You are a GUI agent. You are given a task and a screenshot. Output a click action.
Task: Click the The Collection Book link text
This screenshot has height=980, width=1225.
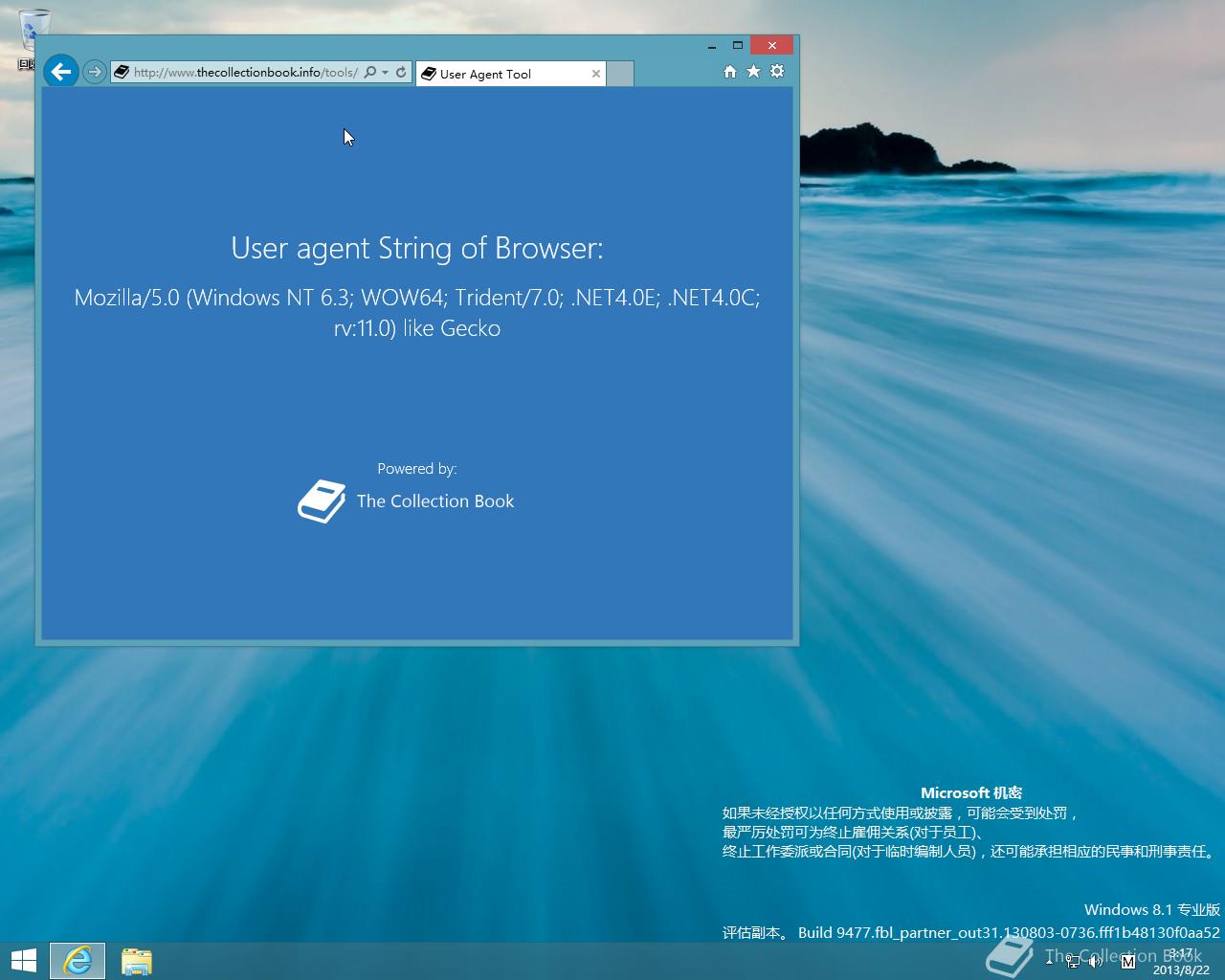(435, 501)
